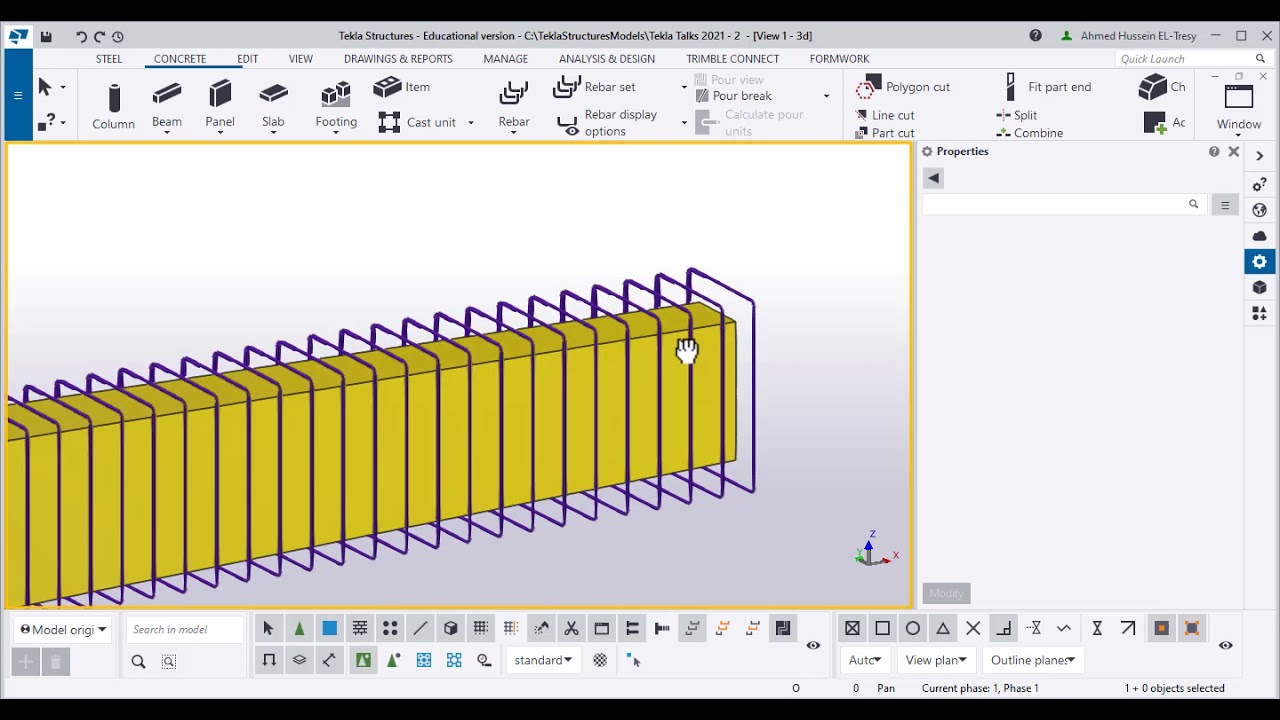1280x720 pixels.
Task: Click the Save icon in title bar
Action: tap(46, 36)
